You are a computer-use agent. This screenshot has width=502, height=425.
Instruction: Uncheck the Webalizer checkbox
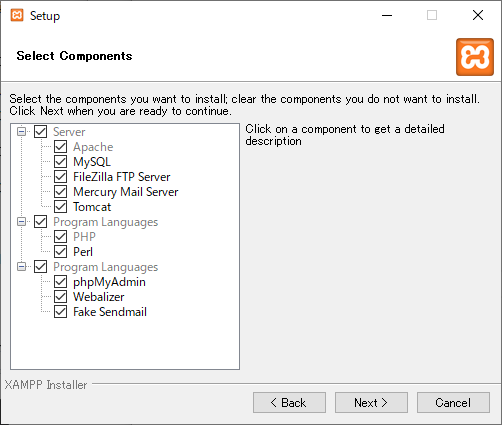pyautogui.click(x=60, y=297)
